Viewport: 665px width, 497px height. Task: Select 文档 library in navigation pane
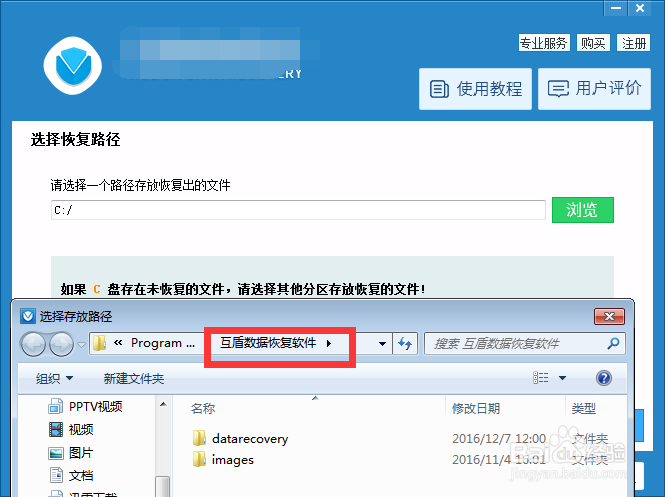pos(81,475)
